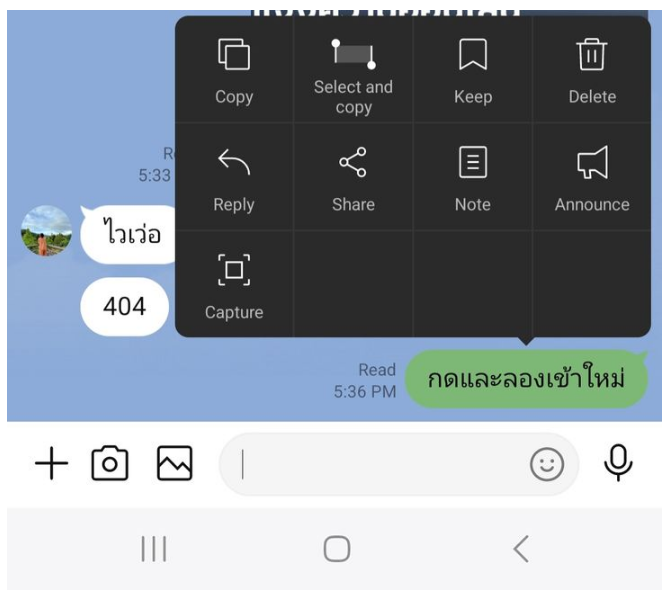Open the plus attachment menu

[51, 463]
